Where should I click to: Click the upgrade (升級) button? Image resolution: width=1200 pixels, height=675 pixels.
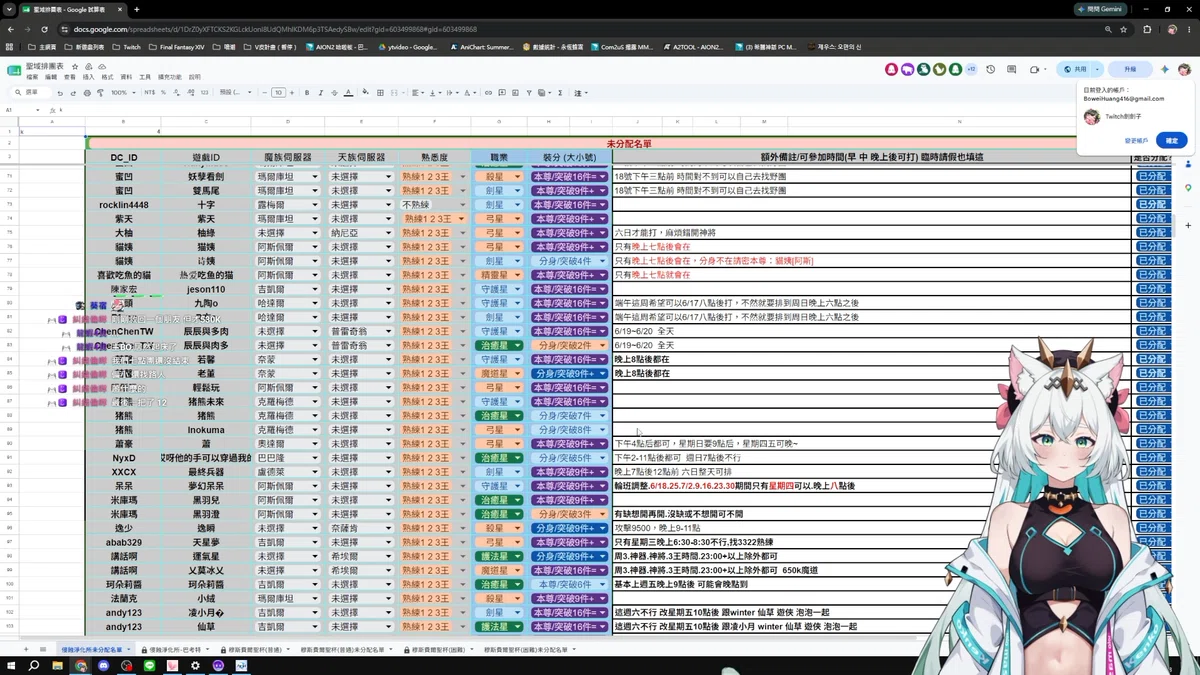pyautogui.click(x=1130, y=70)
